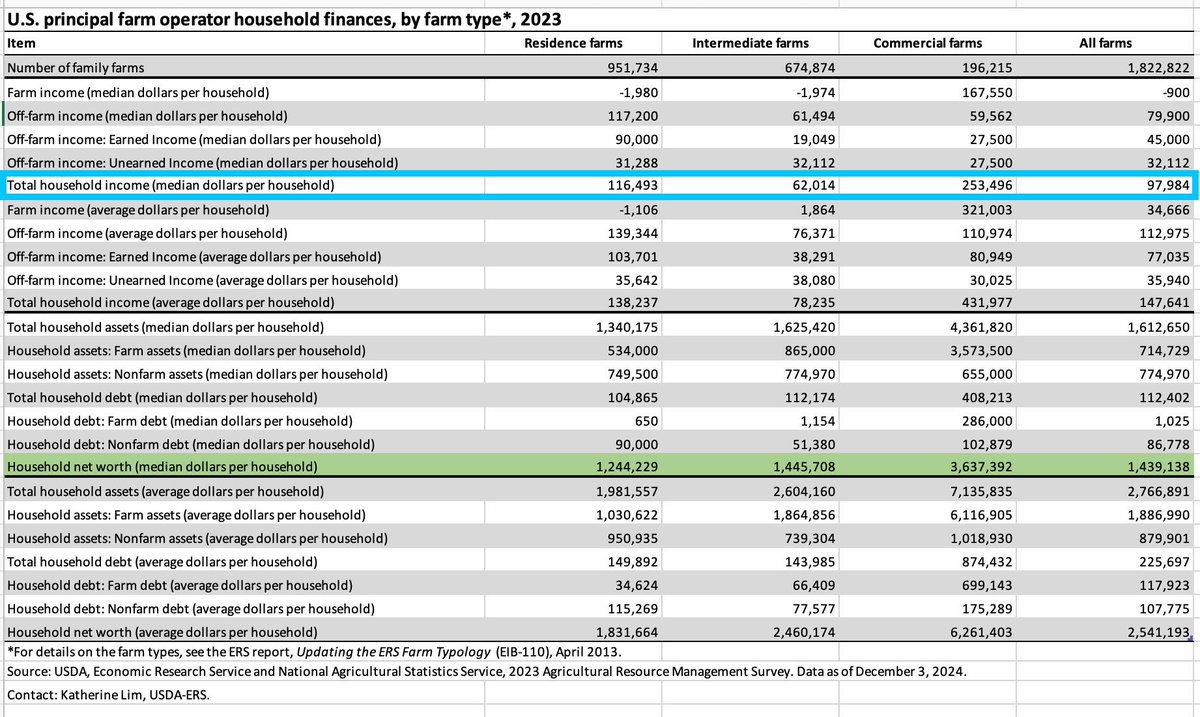Select 'Total household income (average dollars' row label
Viewport: 1200px width, 717px height.
tap(171, 302)
